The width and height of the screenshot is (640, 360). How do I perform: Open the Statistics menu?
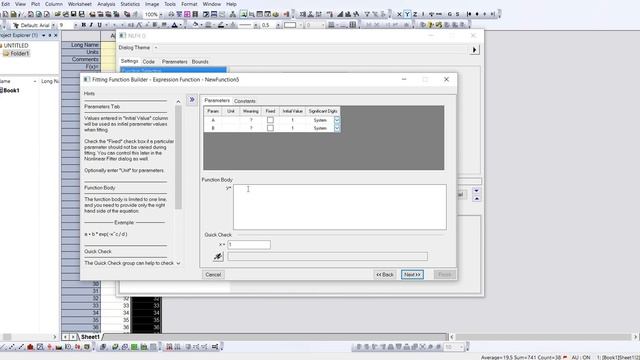[130, 4]
